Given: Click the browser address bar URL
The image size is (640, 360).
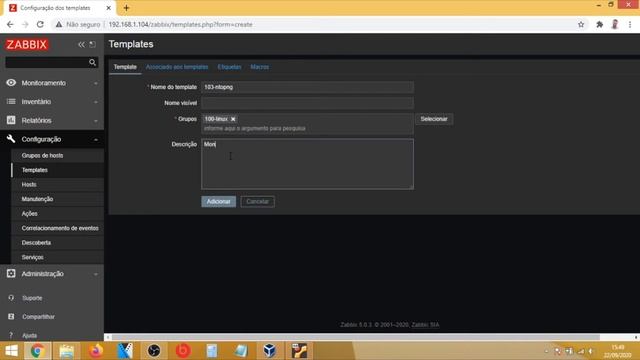Looking at the screenshot, I should [x=180, y=24].
